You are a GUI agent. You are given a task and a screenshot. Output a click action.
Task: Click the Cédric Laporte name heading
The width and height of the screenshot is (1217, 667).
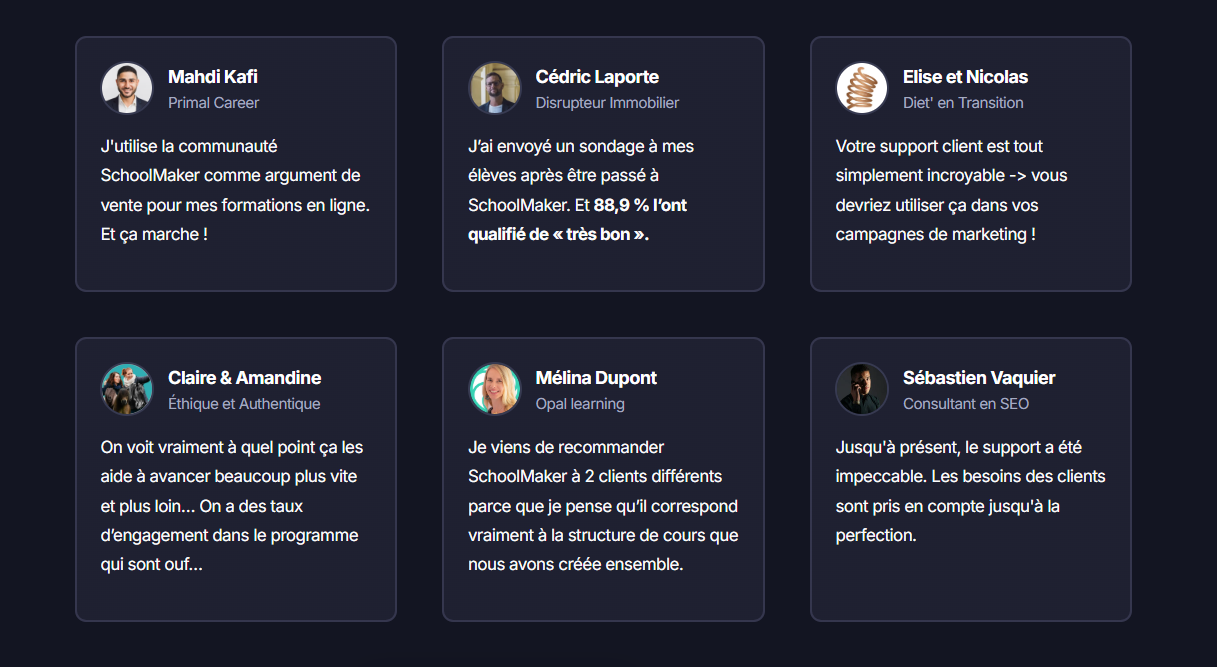pos(597,77)
